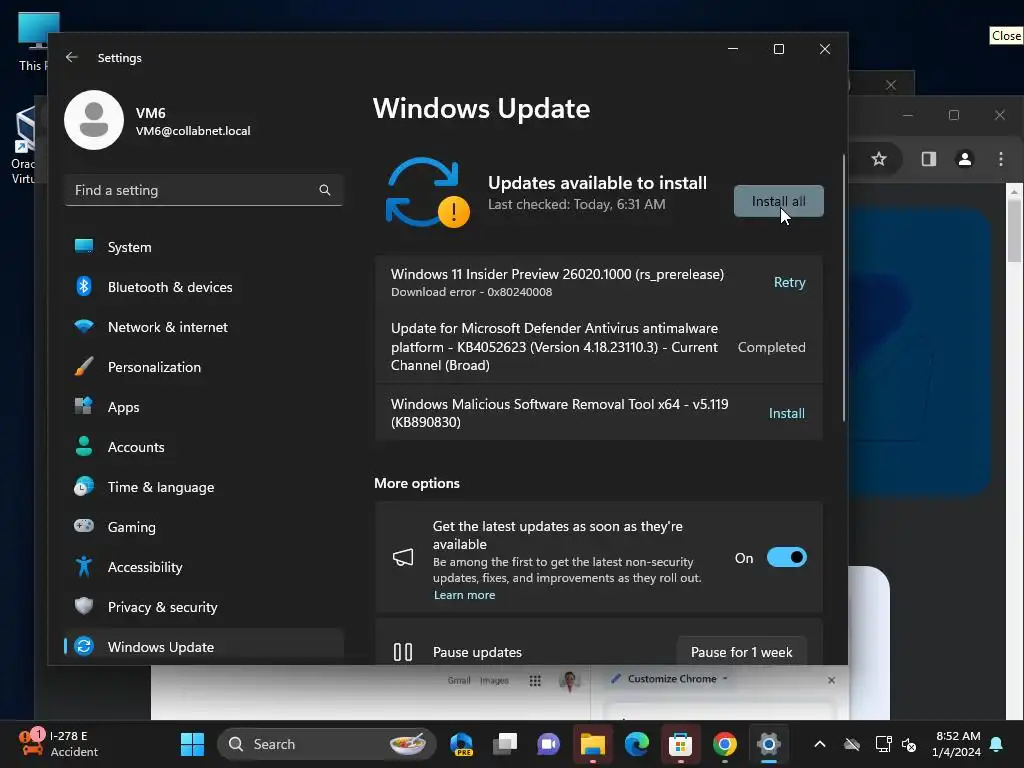Select the Defender Antivirus update entry
The image size is (1024, 768).
[x=598, y=347]
